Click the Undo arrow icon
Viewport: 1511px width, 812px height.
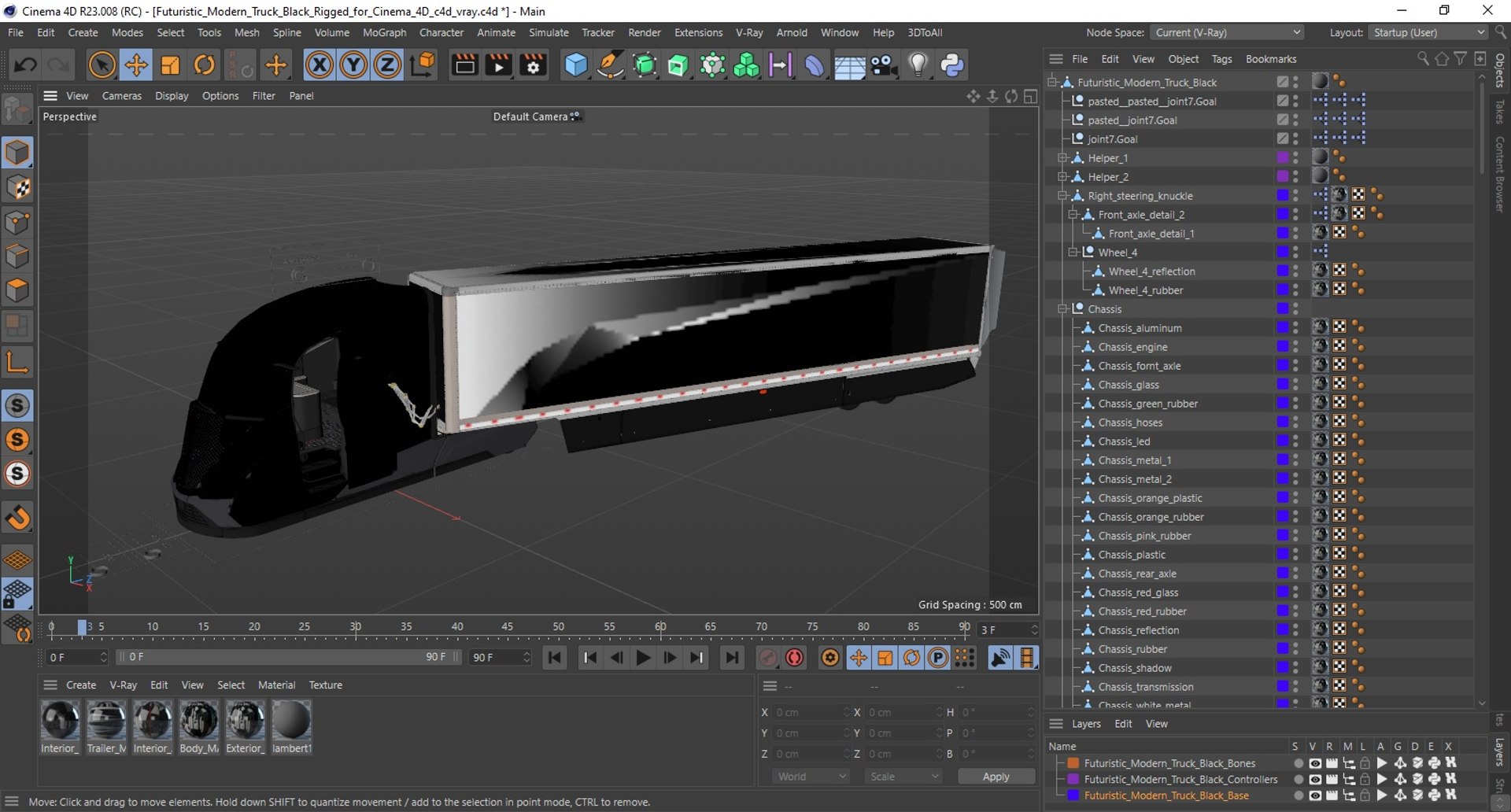click(25, 65)
